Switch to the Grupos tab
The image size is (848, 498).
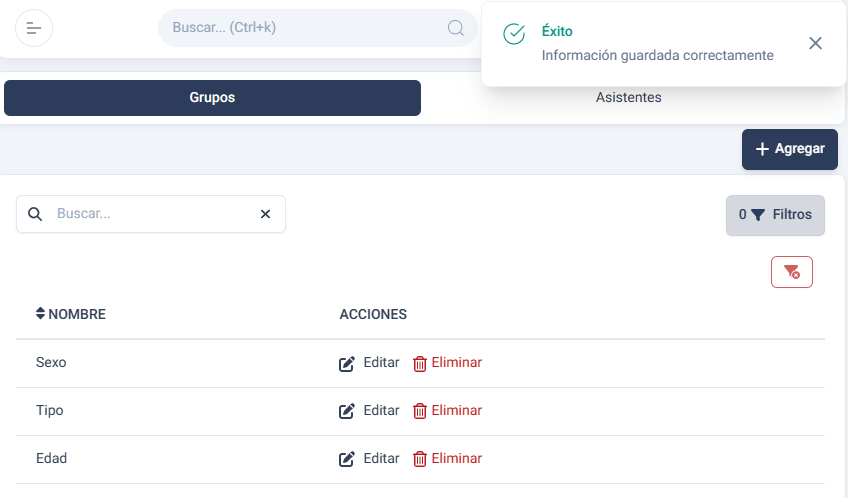pos(212,98)
